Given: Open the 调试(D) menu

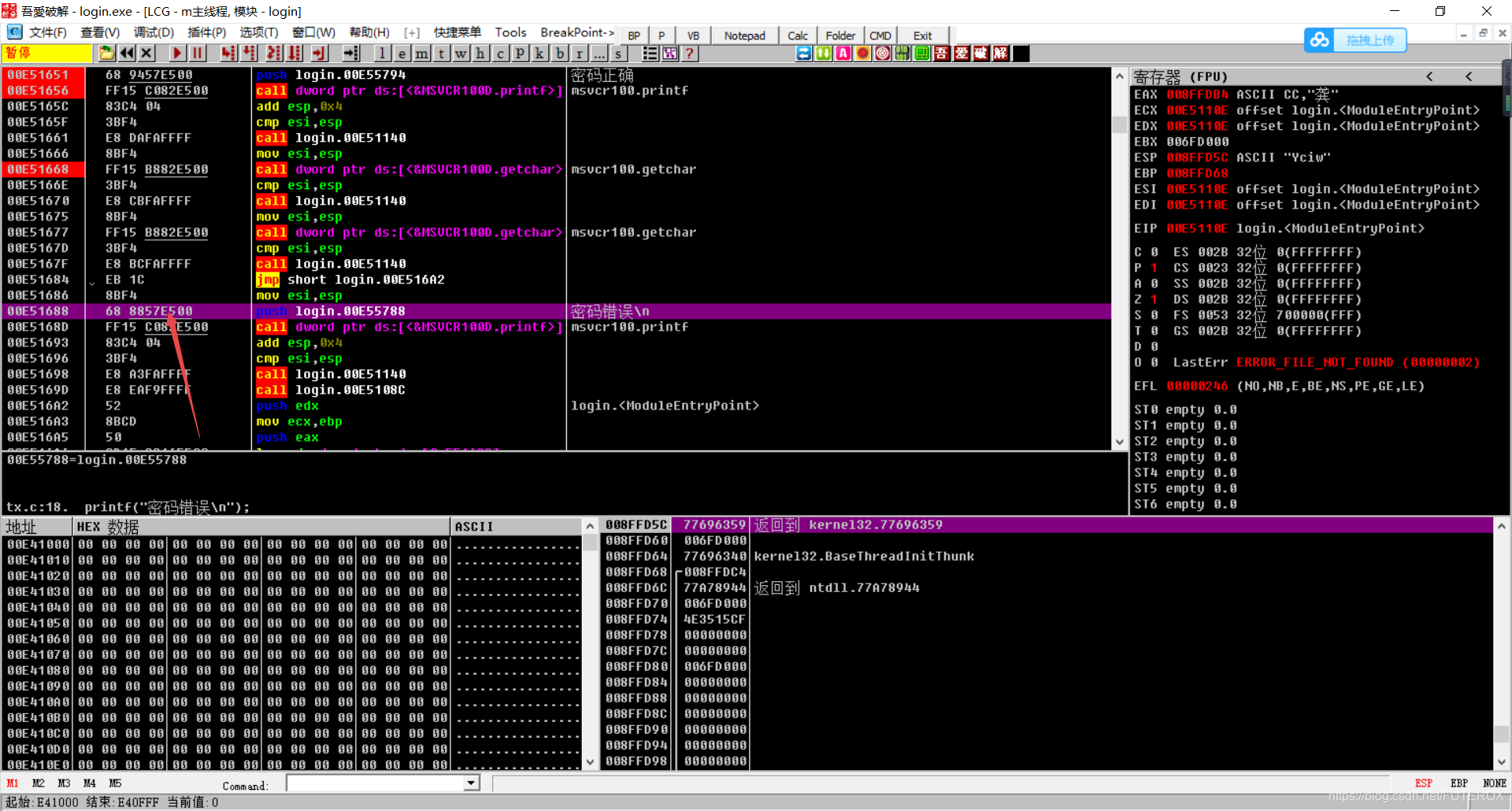Looking at the screenshot, I should point(154,32).
